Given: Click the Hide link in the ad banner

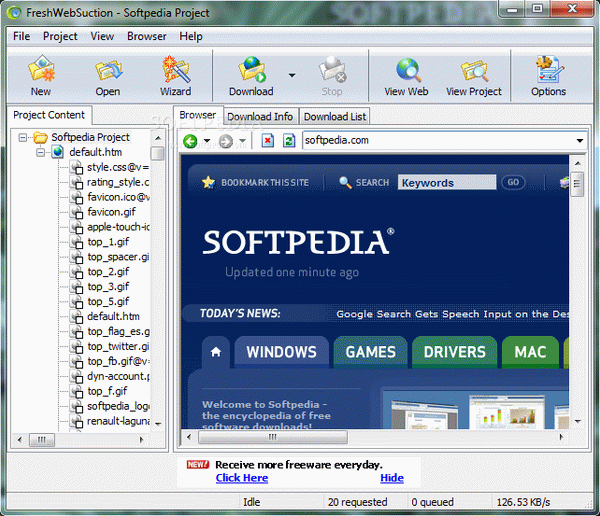Looking at the screenshot, I should click(392, 478).
